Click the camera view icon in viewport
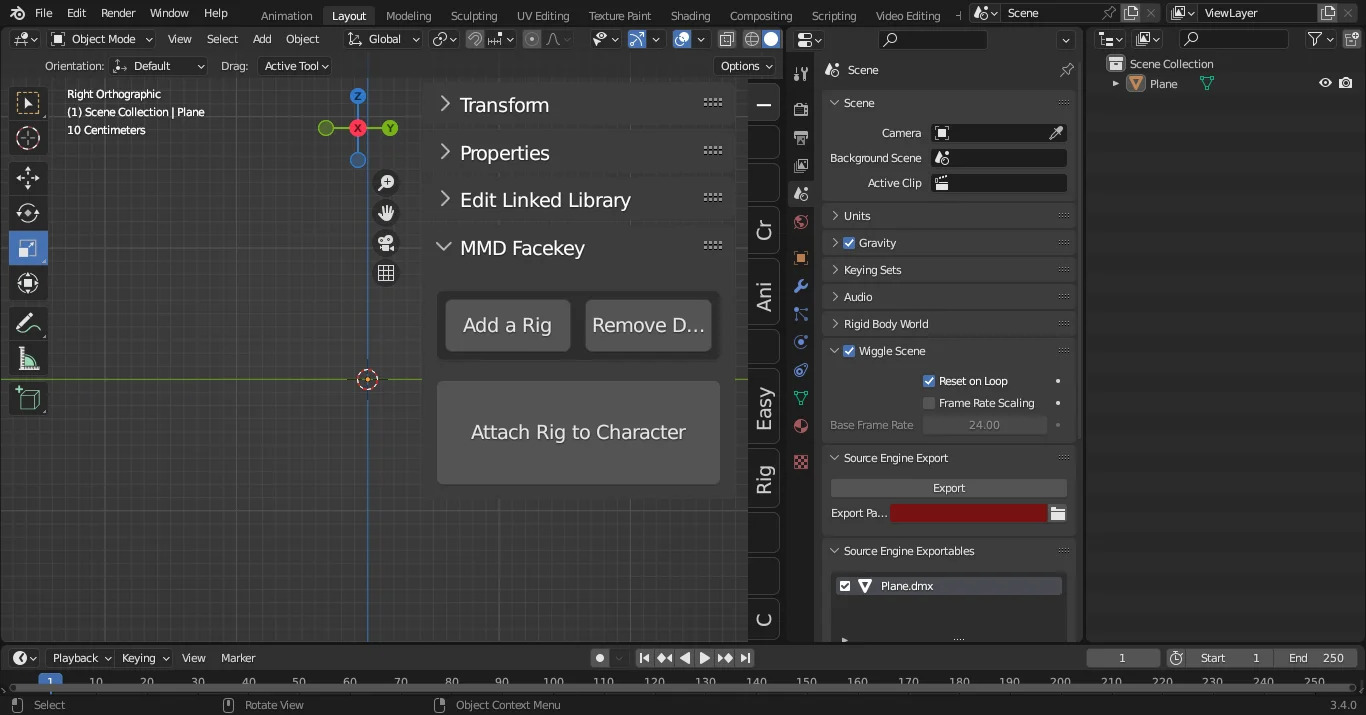 pos(386,243)
